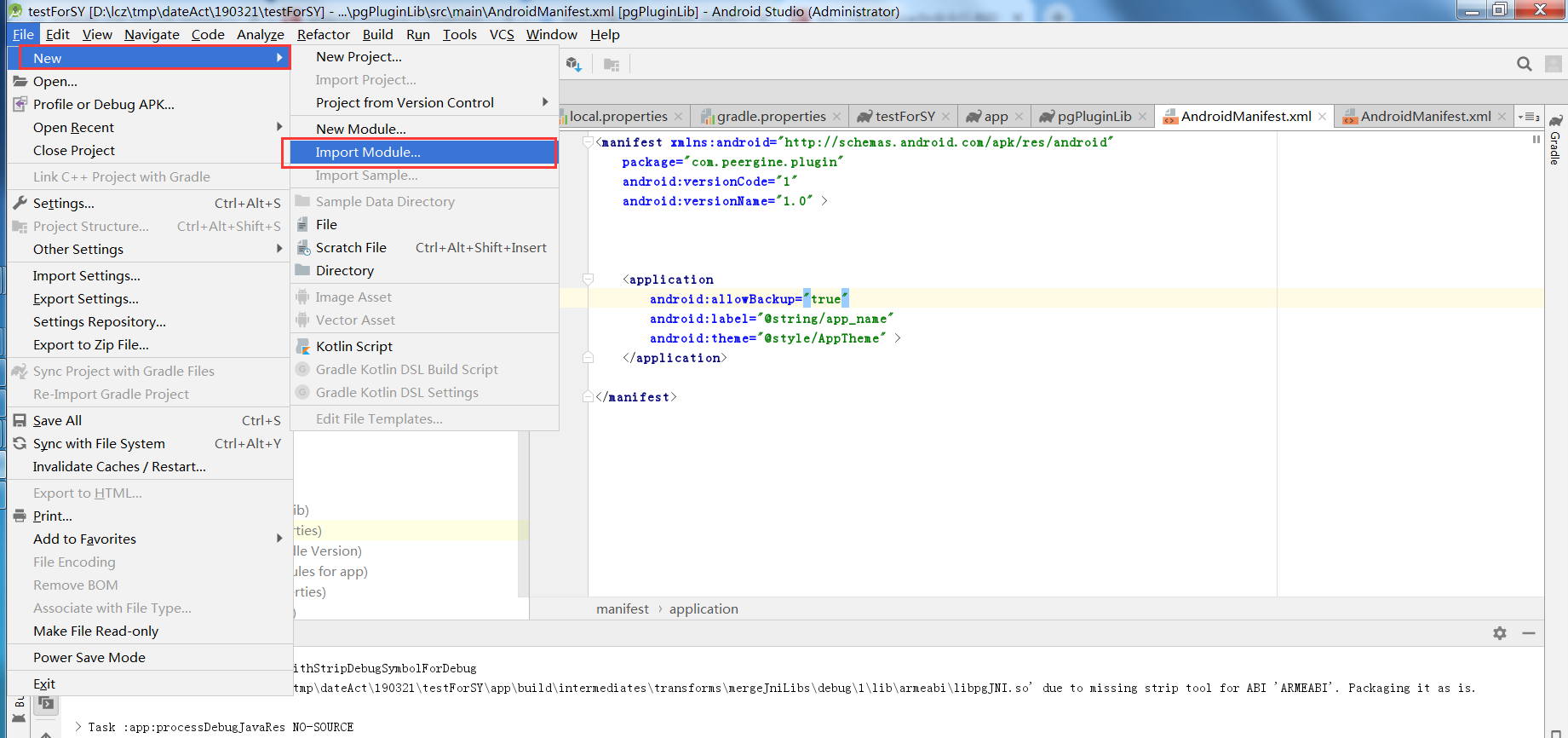
Task: Collapse the manifest tag fold marker
Action: [588, 141]
